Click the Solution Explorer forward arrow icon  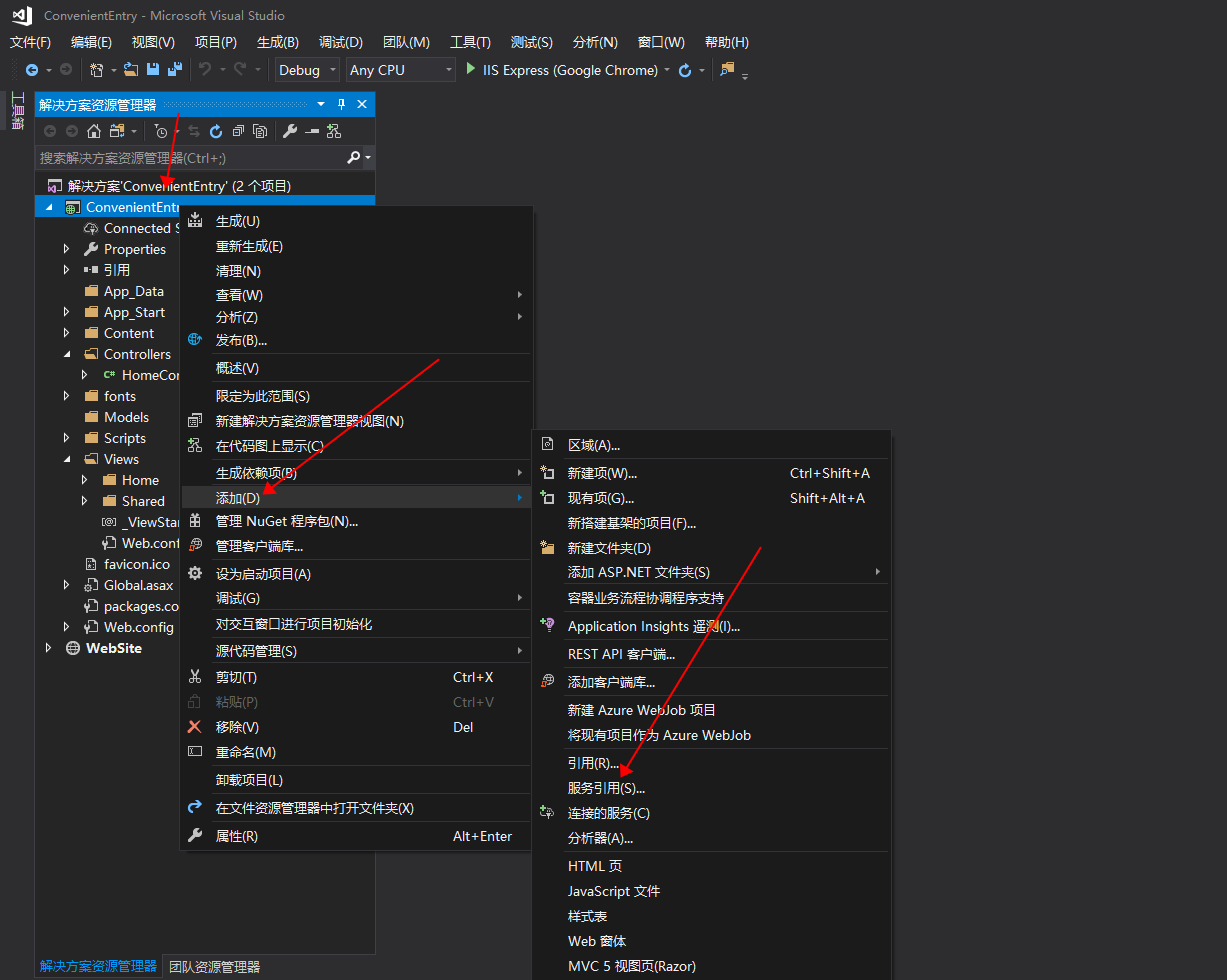[x=72, y=131]
